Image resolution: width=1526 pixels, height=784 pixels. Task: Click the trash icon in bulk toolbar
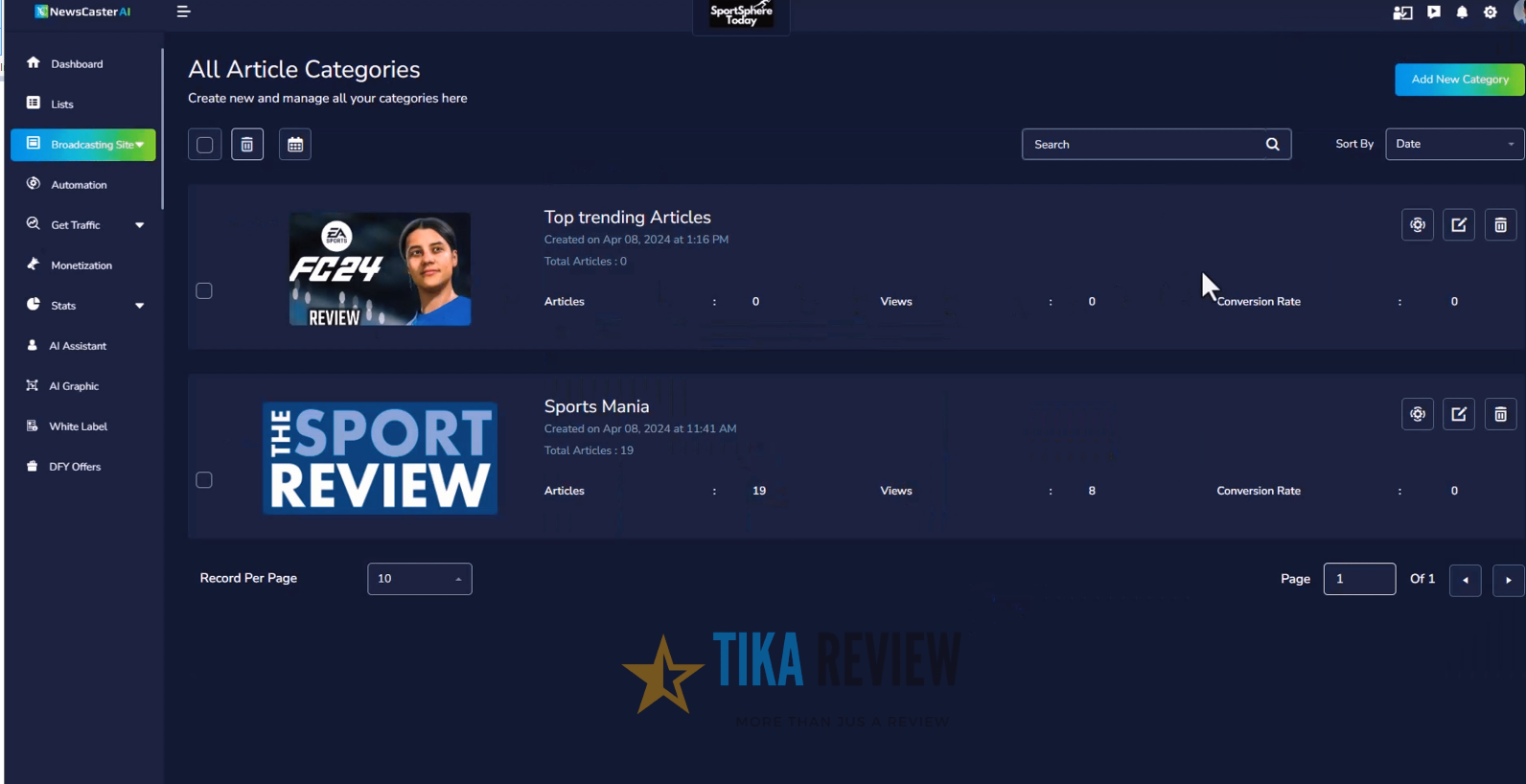247,145
